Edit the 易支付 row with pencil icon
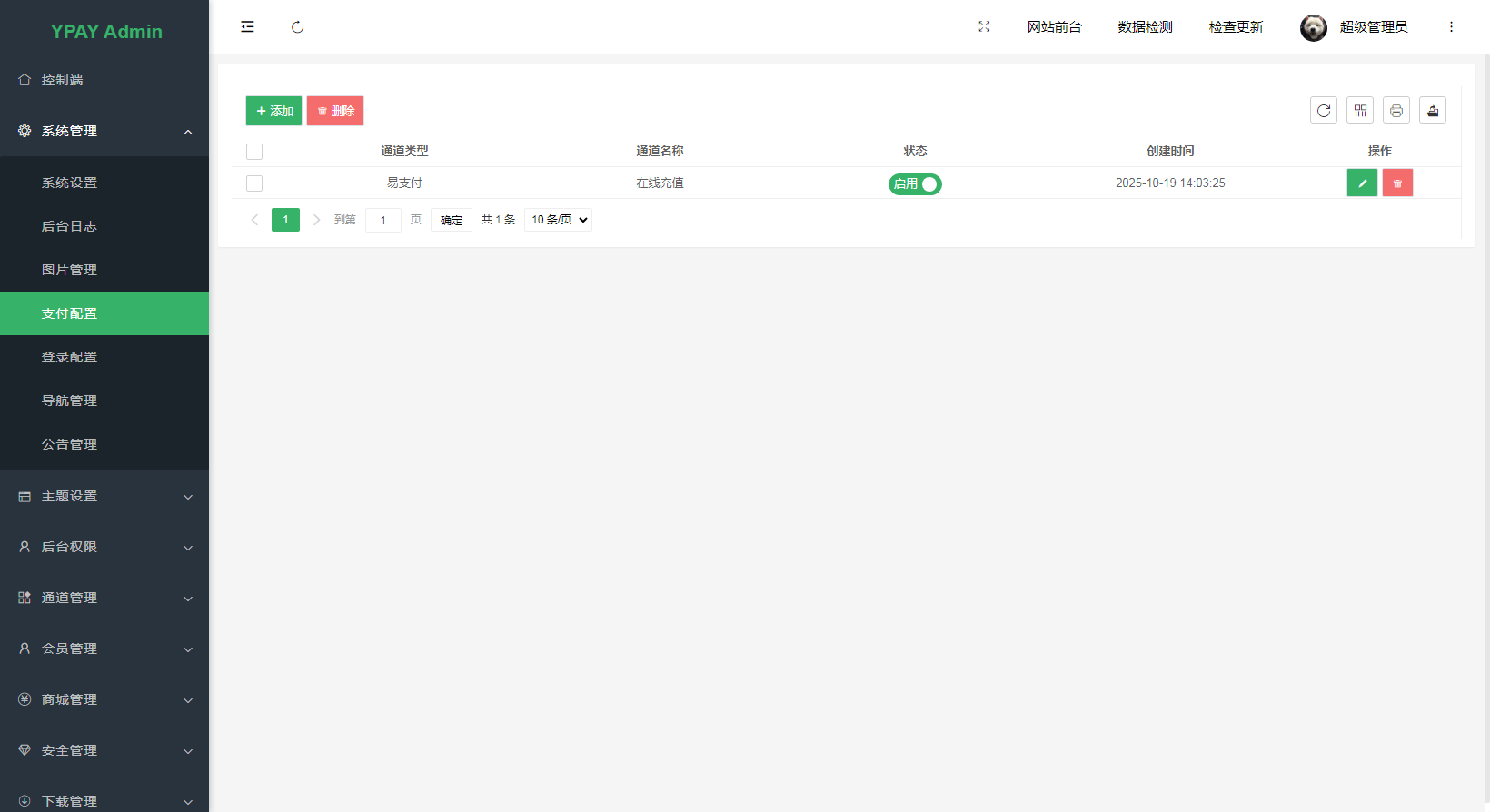Screen dimensions: 1490x812 tap(1362, 183)
